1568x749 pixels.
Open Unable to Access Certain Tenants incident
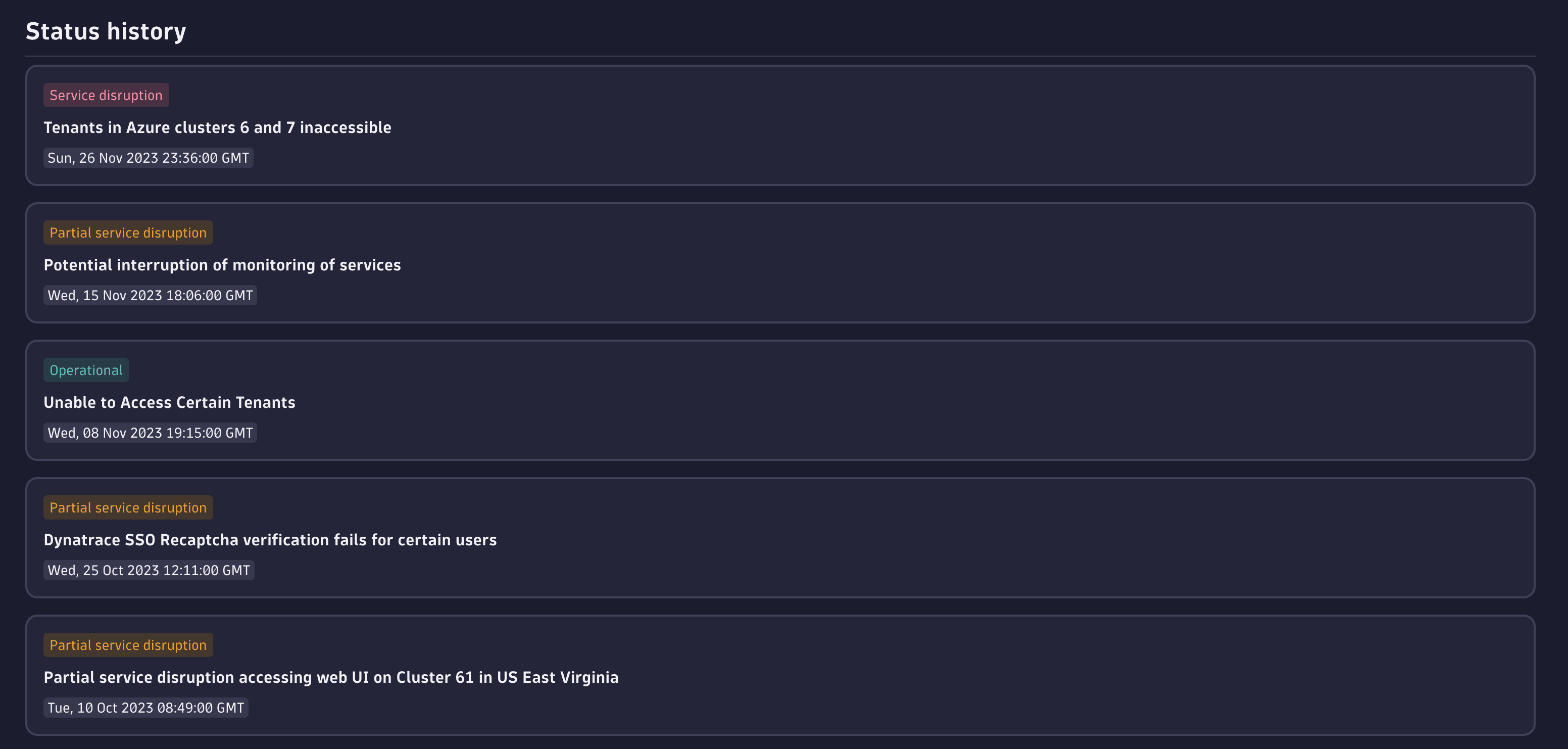click(x=169, y=402)
